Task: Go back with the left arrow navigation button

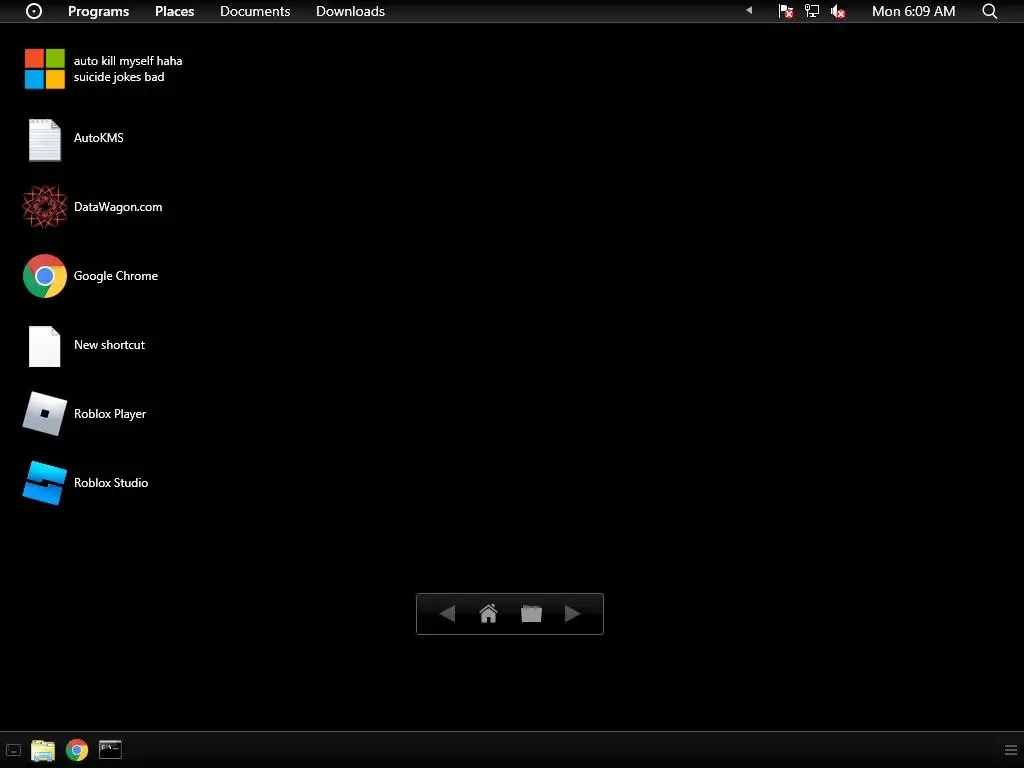Action: pyautogui.click(x=447, y=614)
